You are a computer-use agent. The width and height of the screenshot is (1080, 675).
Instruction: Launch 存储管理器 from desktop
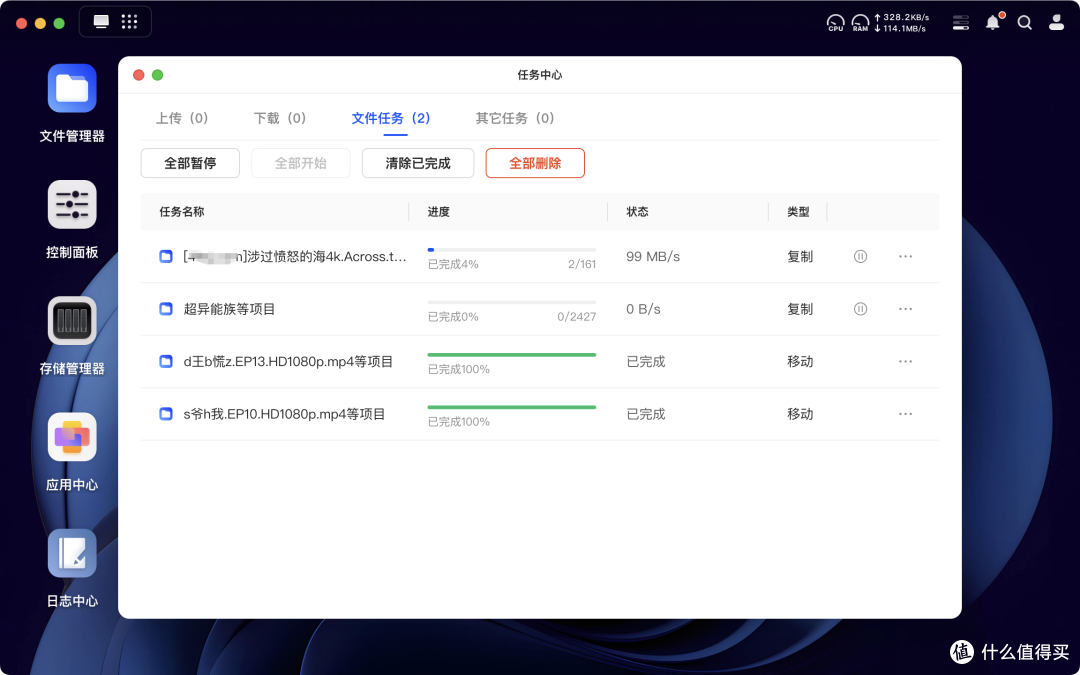(72, 321)
